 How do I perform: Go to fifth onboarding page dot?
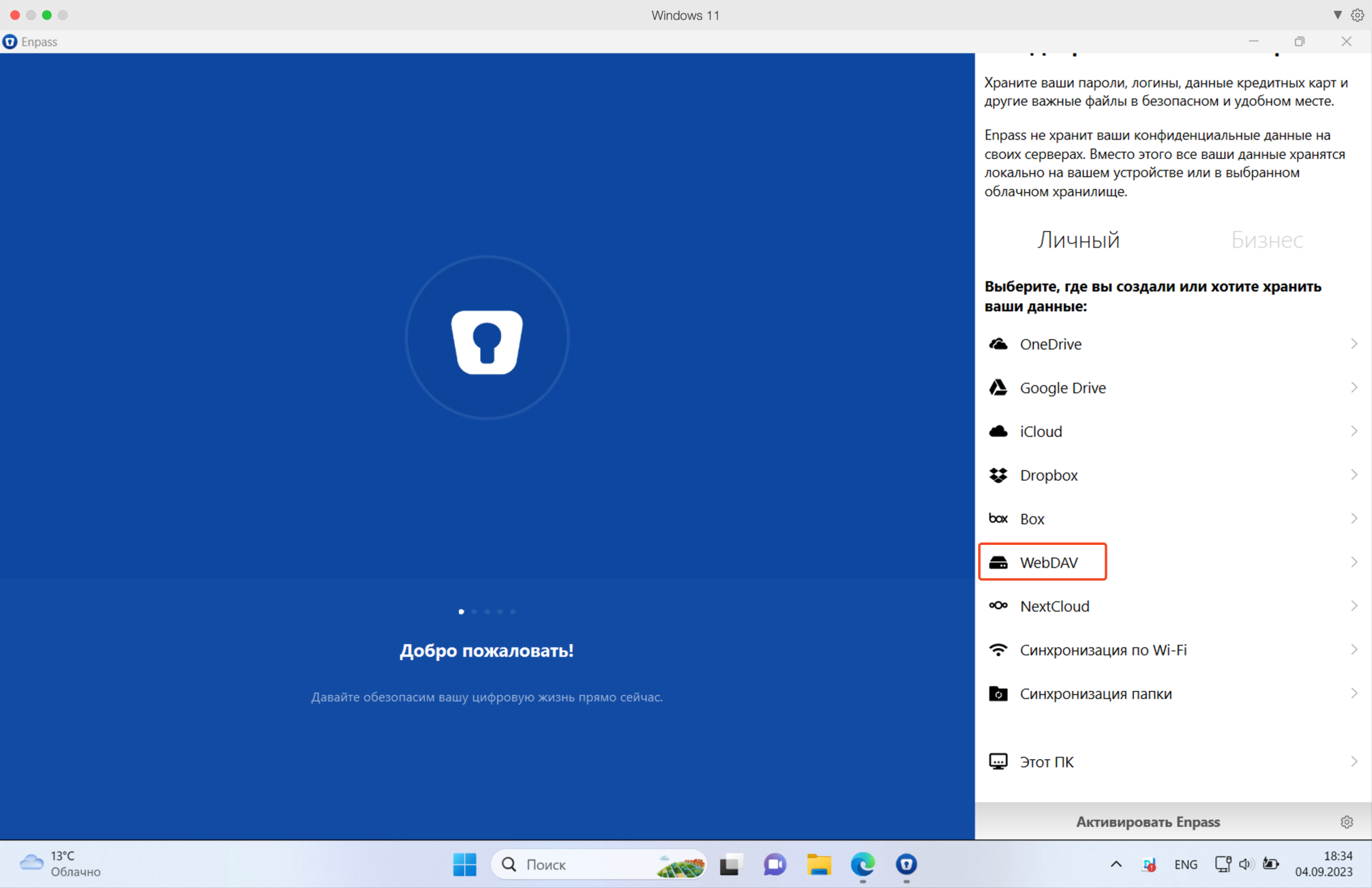tap(513, 611)
